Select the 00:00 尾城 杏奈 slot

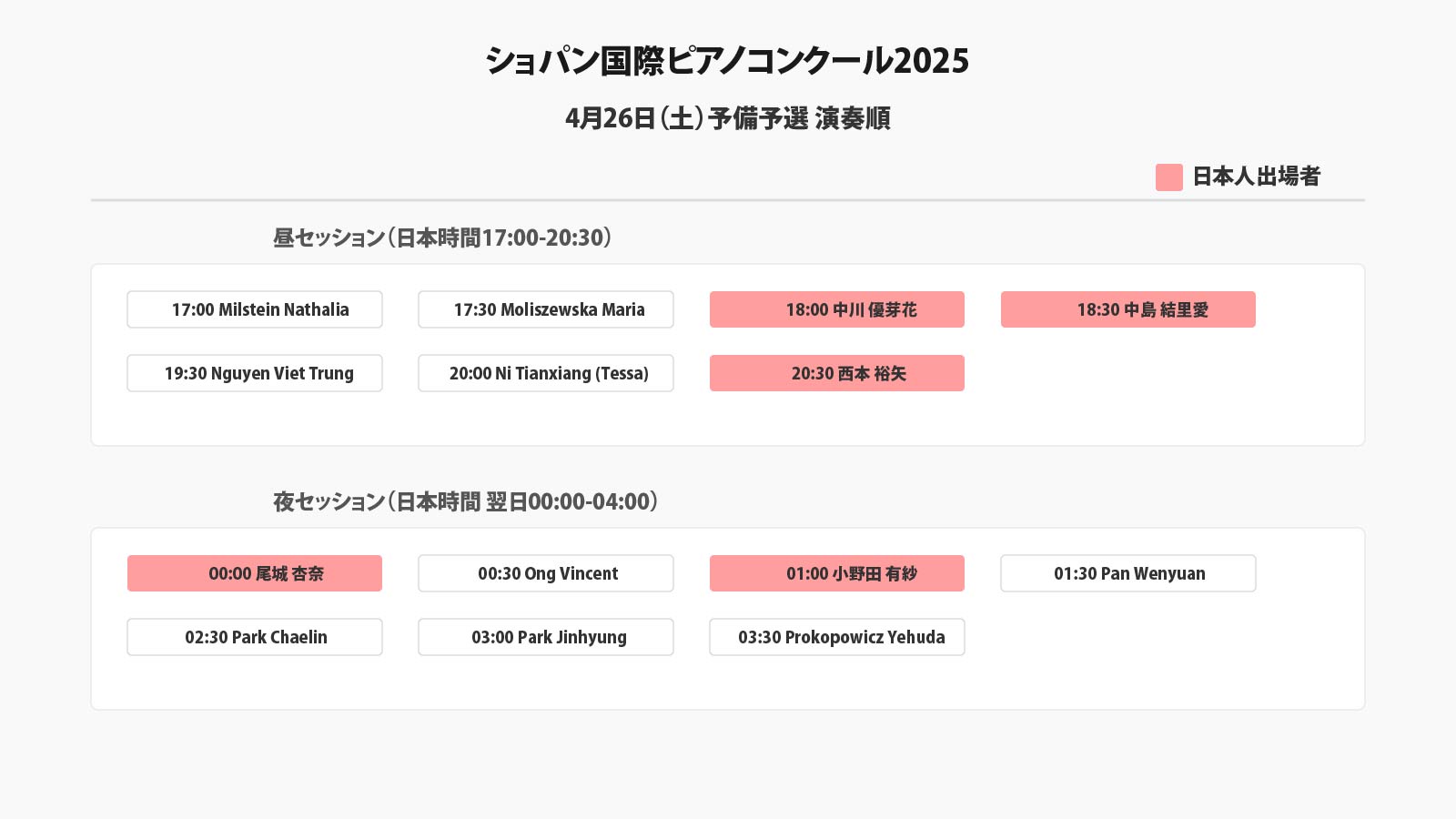coord(255,573)
